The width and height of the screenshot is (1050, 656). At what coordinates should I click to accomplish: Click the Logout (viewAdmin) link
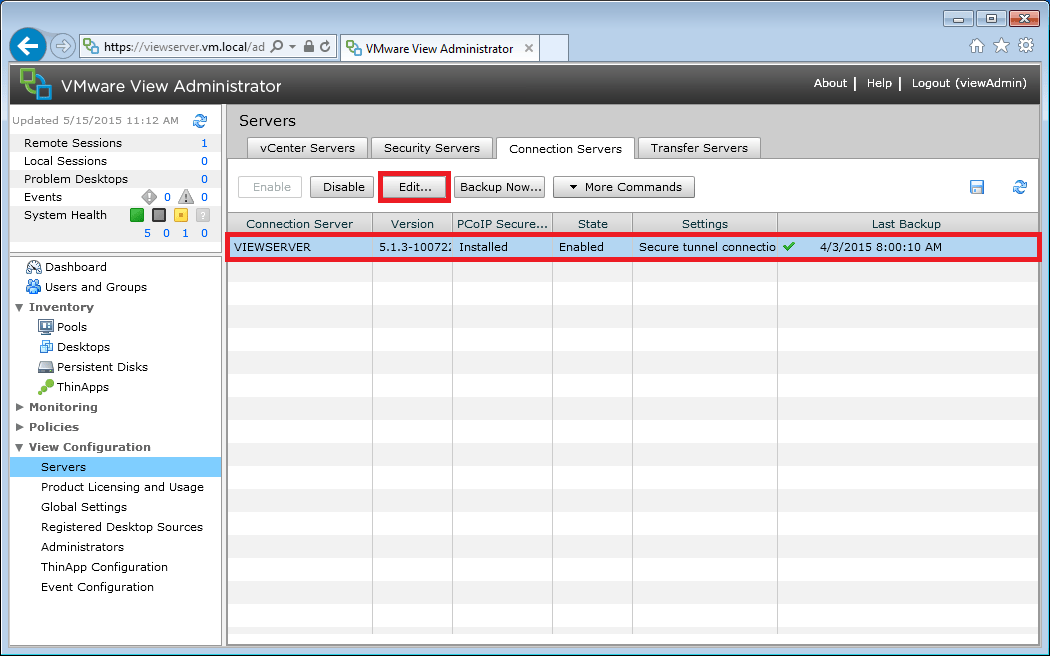coord(968,83)
